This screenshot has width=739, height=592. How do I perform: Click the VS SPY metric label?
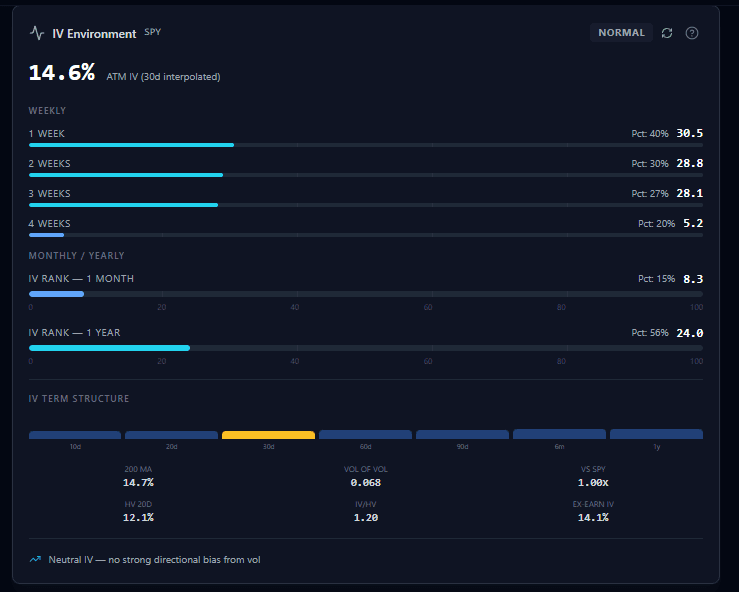593,469
